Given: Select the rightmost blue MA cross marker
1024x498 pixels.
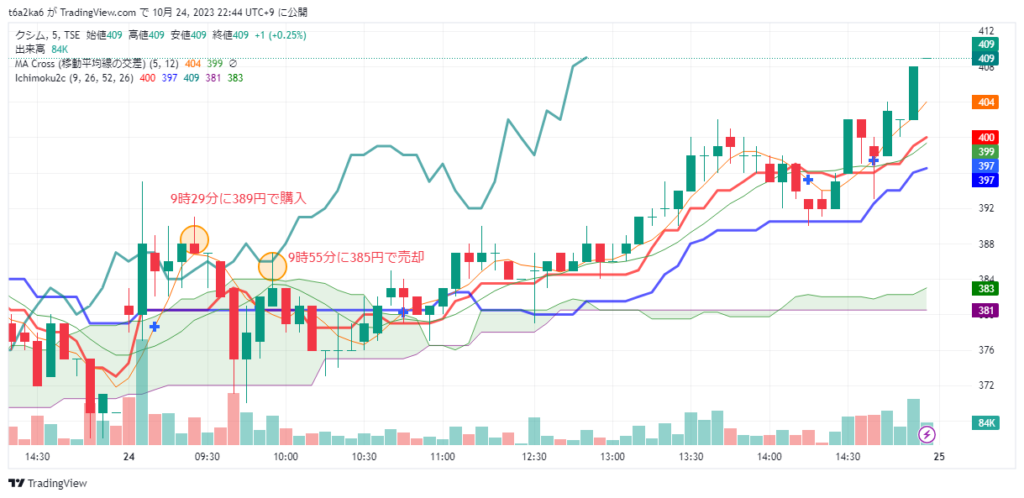Looking at the screenshot, I should (x=873, y=160).
